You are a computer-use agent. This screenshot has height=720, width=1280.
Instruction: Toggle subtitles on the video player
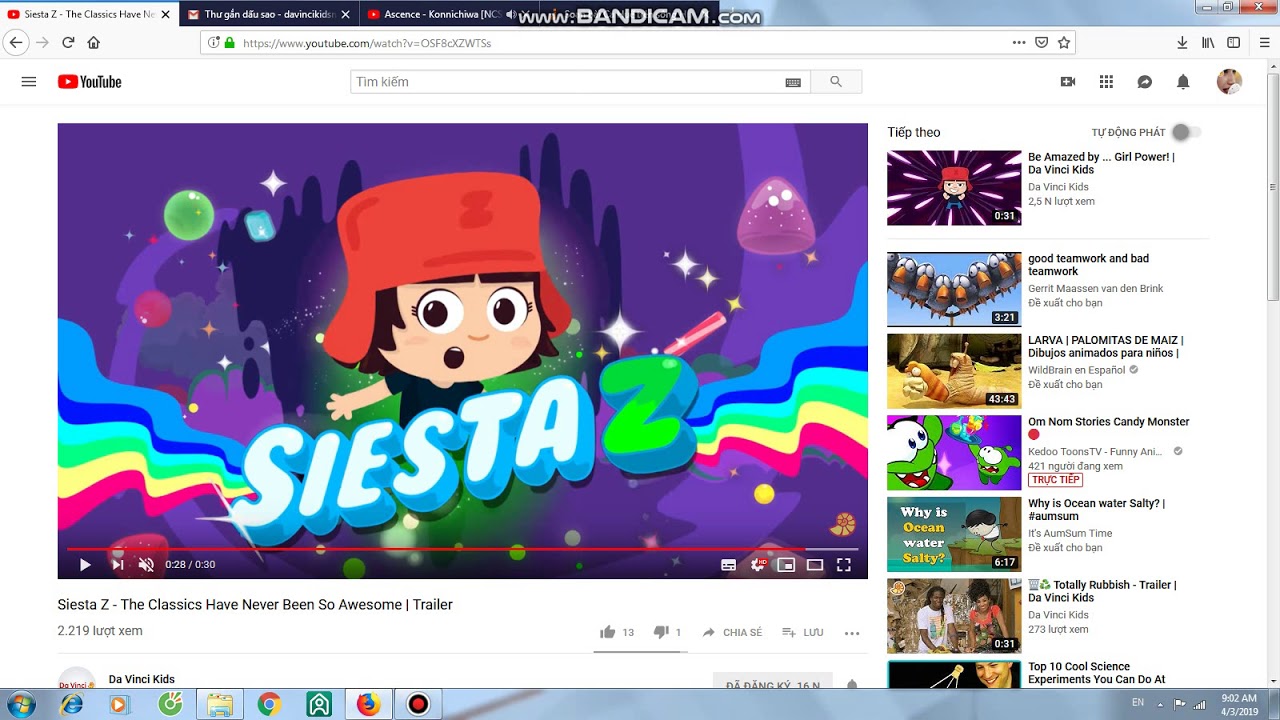729,565
